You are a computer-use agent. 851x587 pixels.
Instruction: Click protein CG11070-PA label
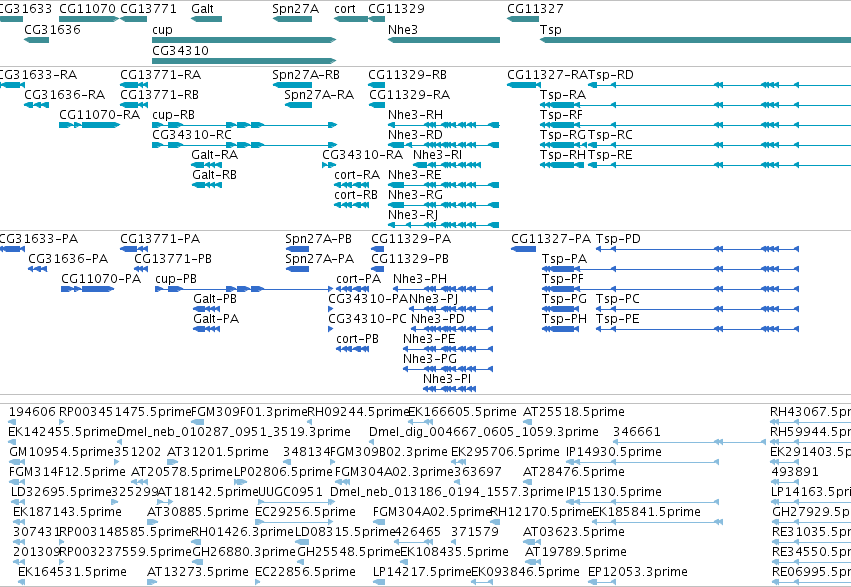click(101, 279)
